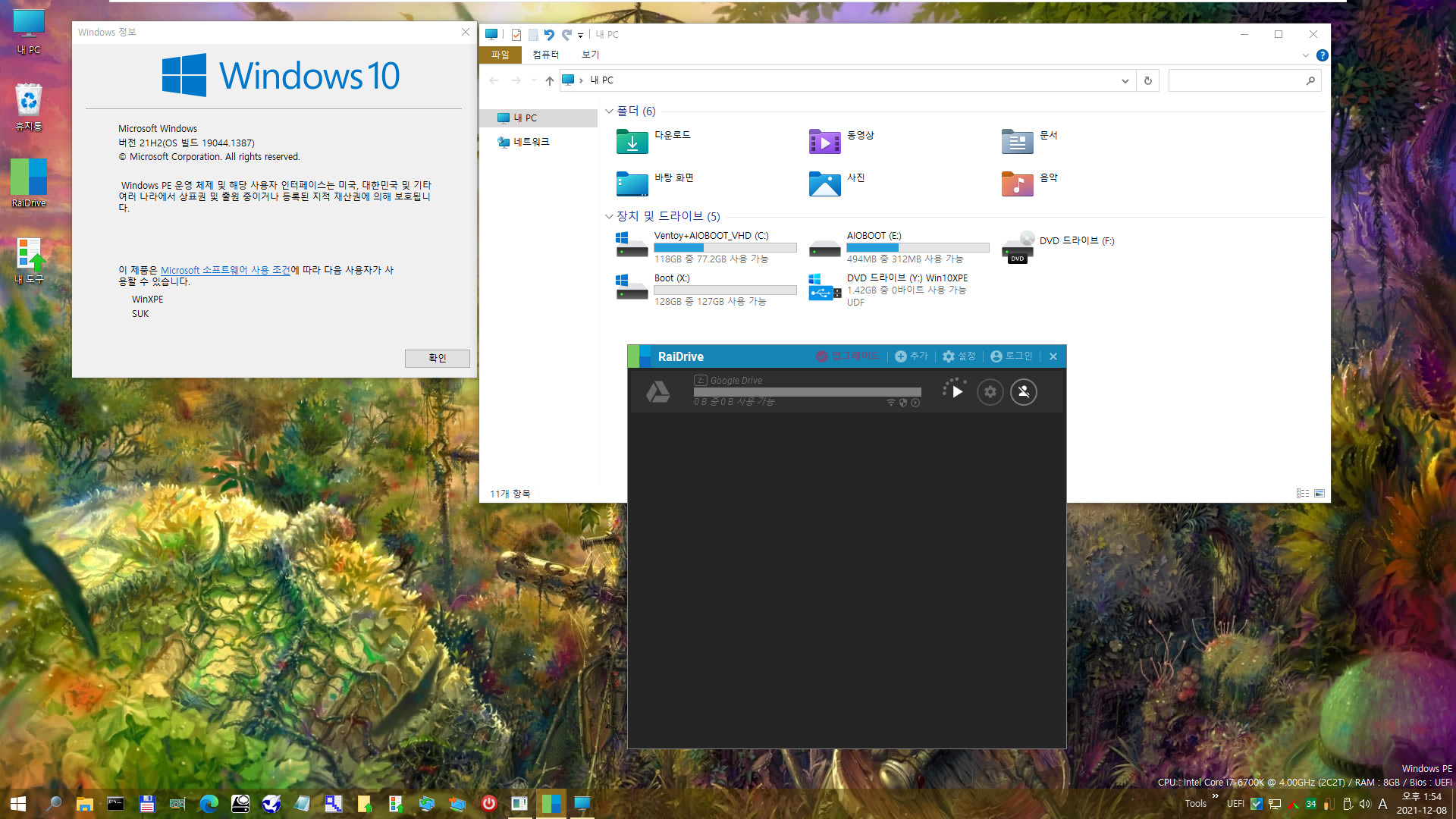
Task: Open 내 도구 desktop icon
Action: point(29,261)
